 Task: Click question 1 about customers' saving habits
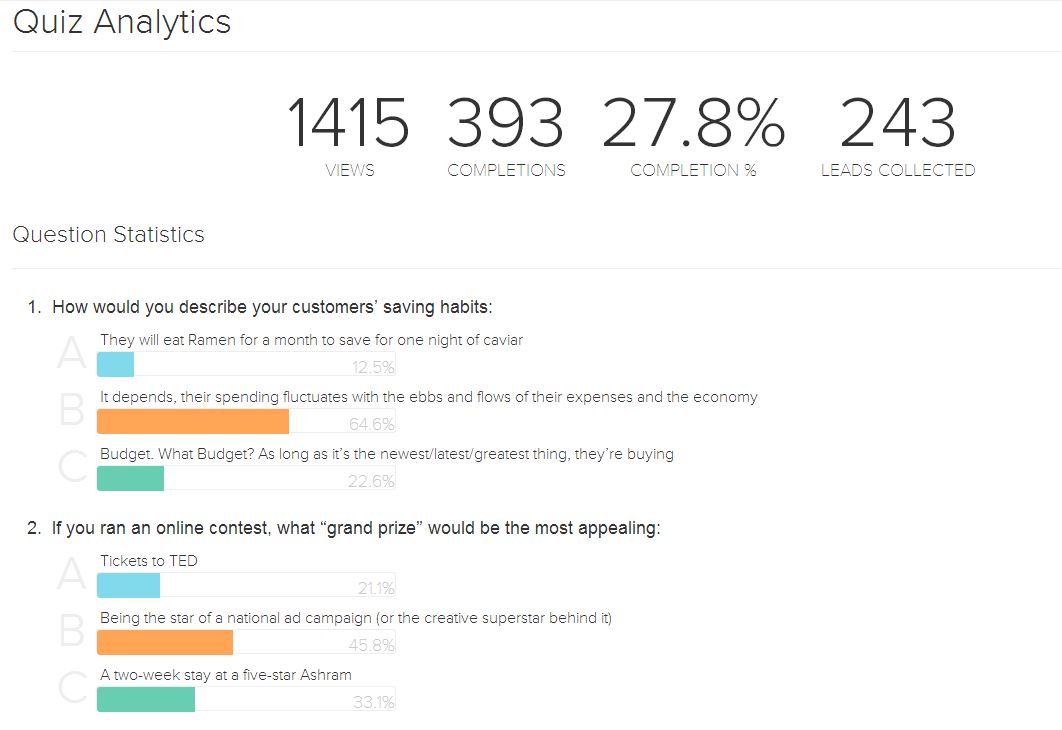tap(260, 307)
